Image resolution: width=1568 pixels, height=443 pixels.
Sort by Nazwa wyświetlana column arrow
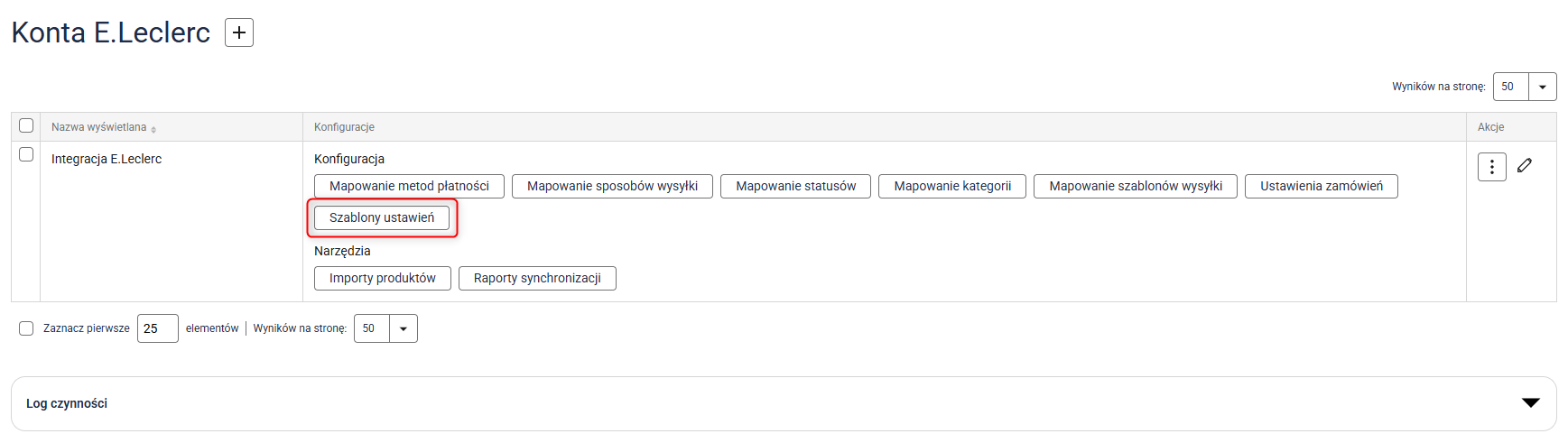[153, 129]
